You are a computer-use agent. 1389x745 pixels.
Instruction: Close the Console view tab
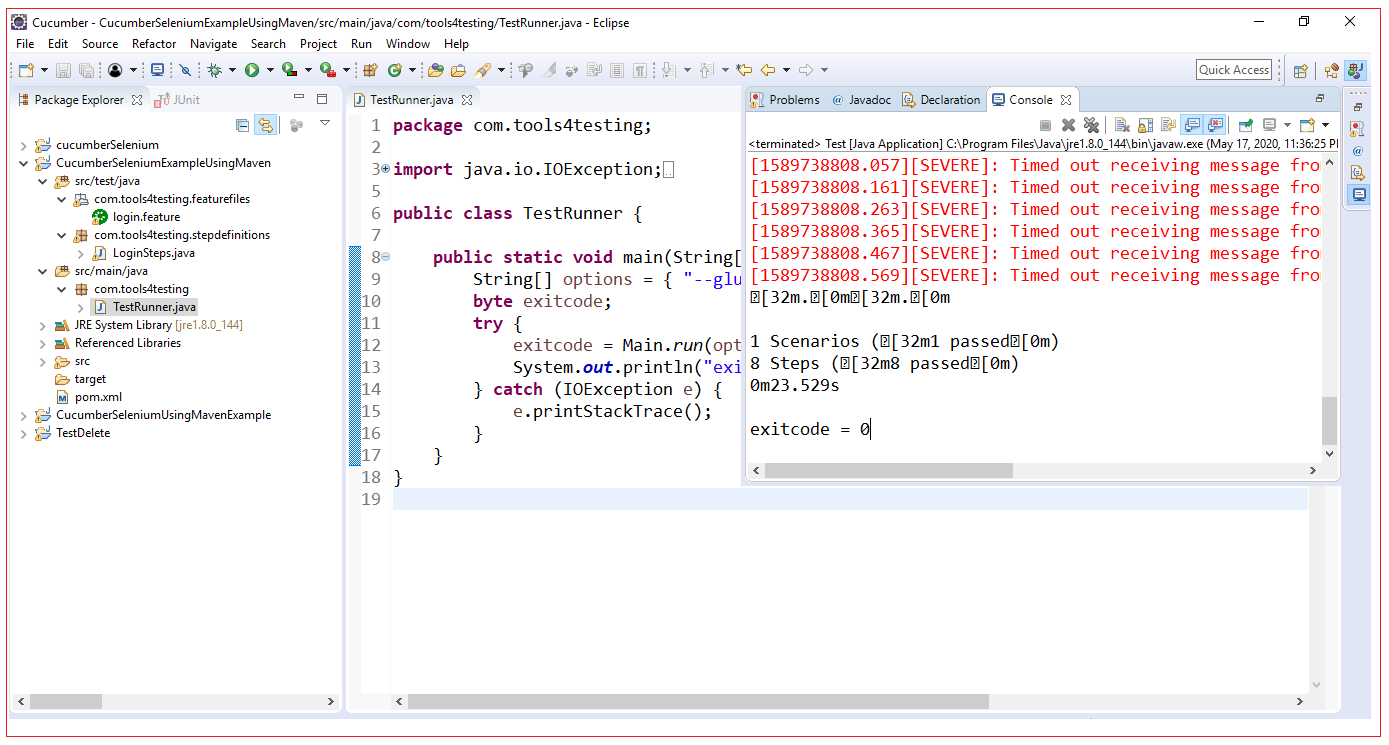(x=1066, y=100)
